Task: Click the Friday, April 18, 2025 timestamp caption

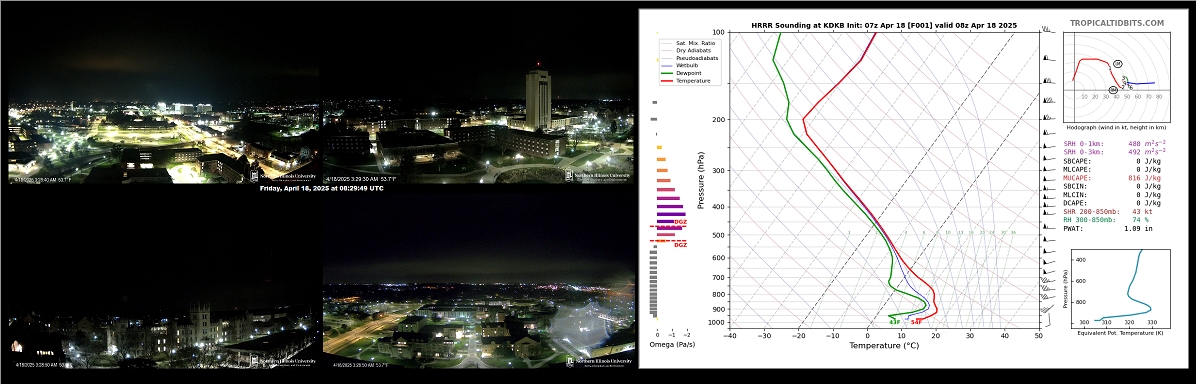Action: pos(321,188)
